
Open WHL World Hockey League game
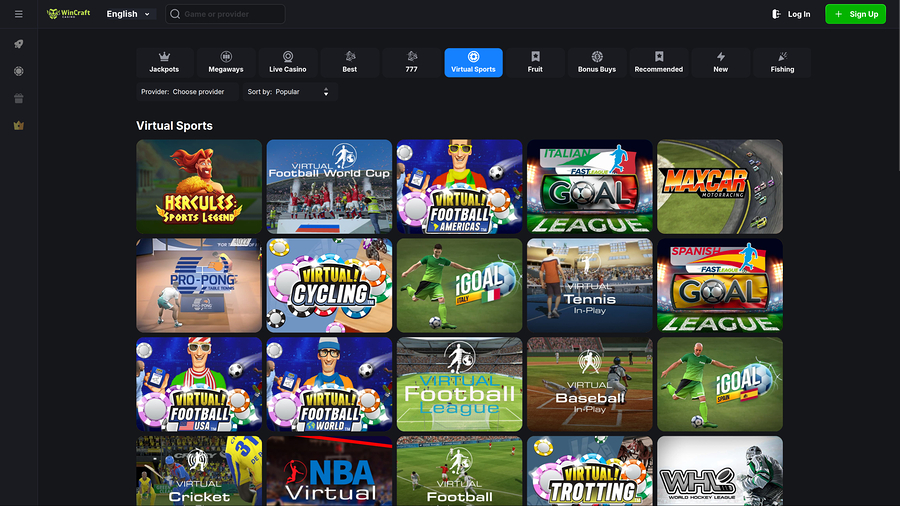point(720,471)
